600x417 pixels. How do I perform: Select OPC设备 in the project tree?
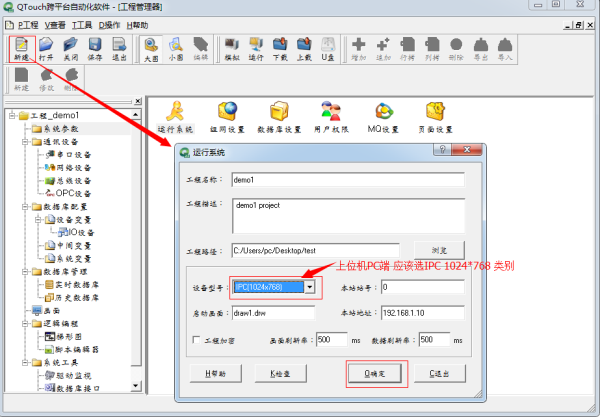coord(73,193)
